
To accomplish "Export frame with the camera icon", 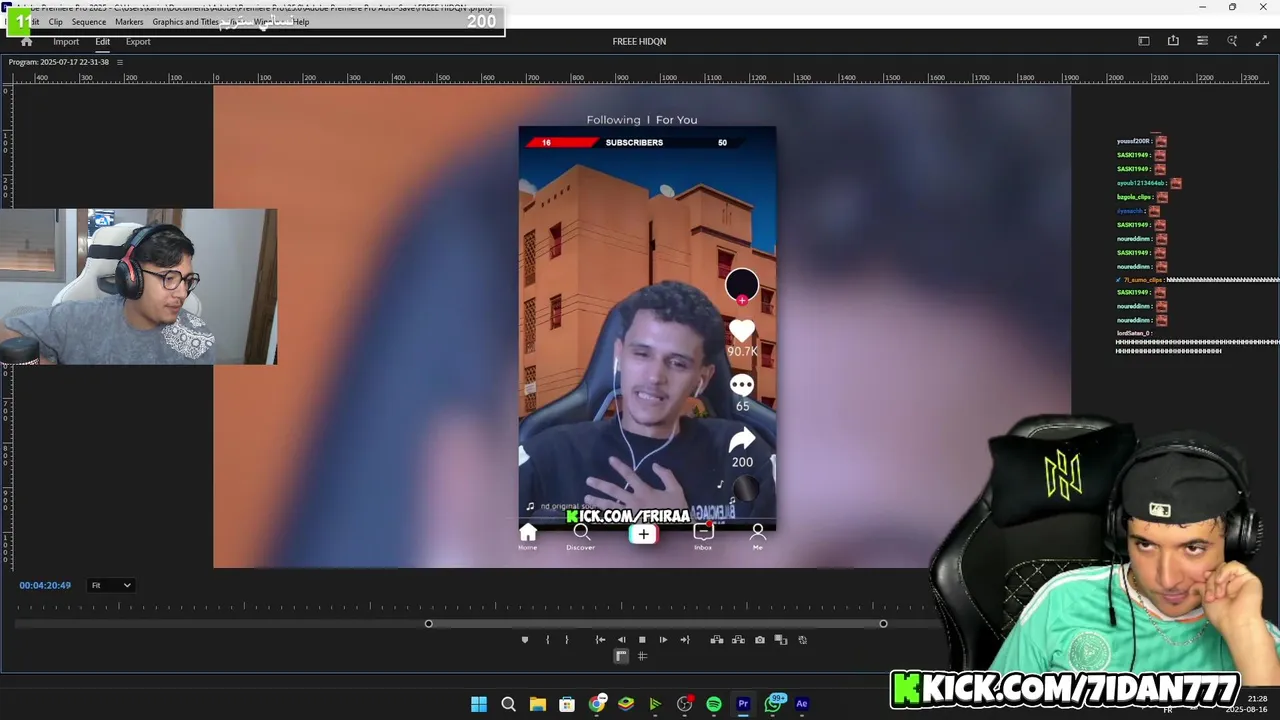I will [x=760, y=640].
